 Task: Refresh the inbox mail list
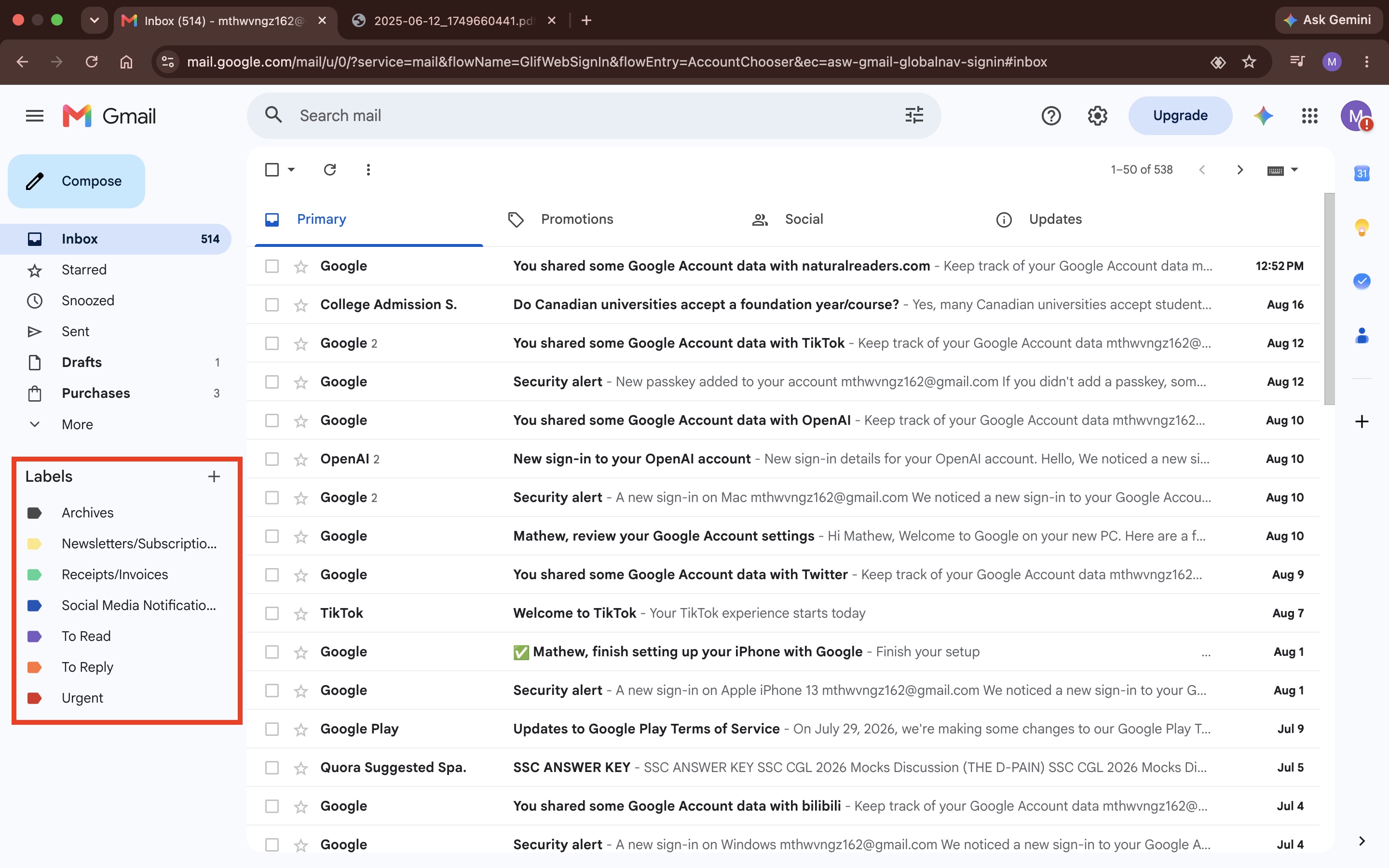coord(329,169)
